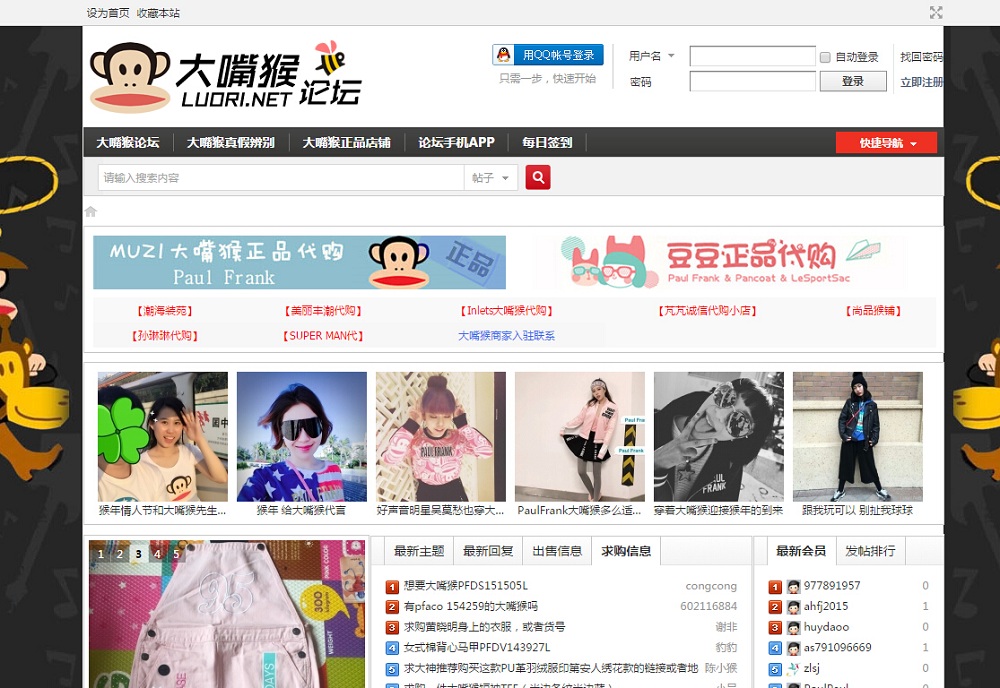Open 大嘴猴真假辨别 nav menu item
This screenshot has height=688, width=1000.
(x=230, y=142)
